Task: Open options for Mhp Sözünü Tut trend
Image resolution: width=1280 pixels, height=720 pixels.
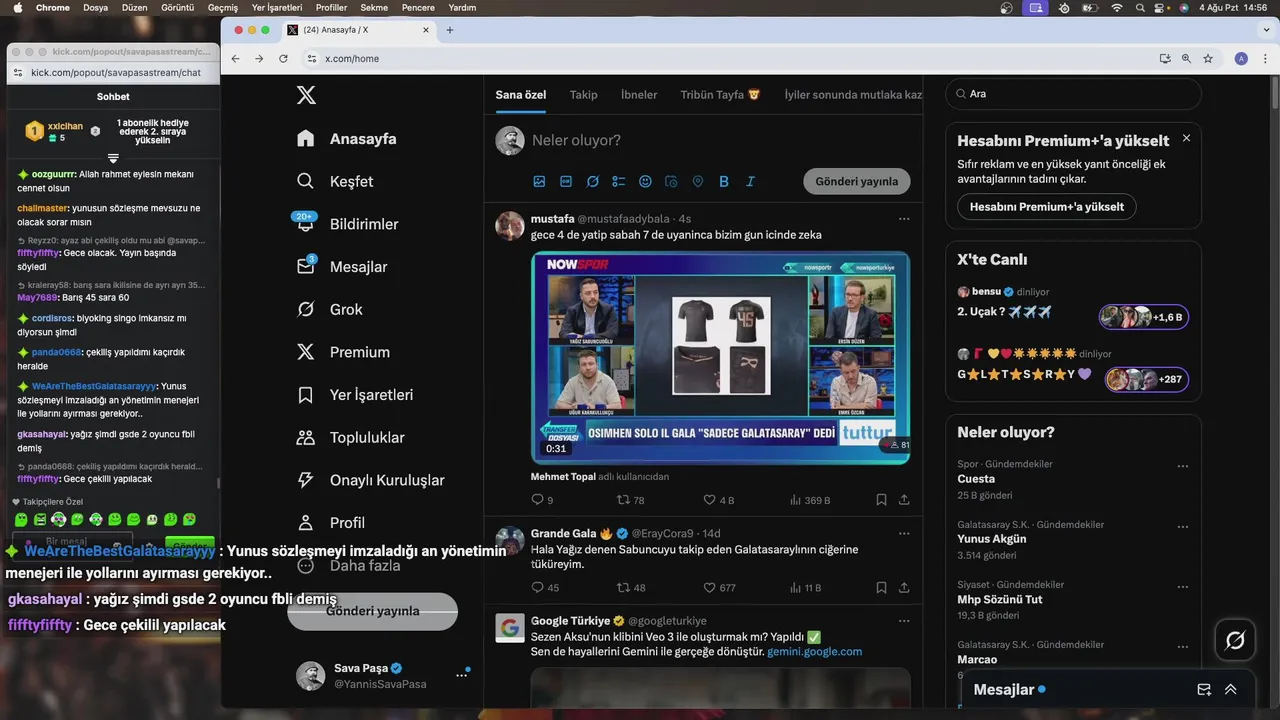Action: (x=1183, y=586)
